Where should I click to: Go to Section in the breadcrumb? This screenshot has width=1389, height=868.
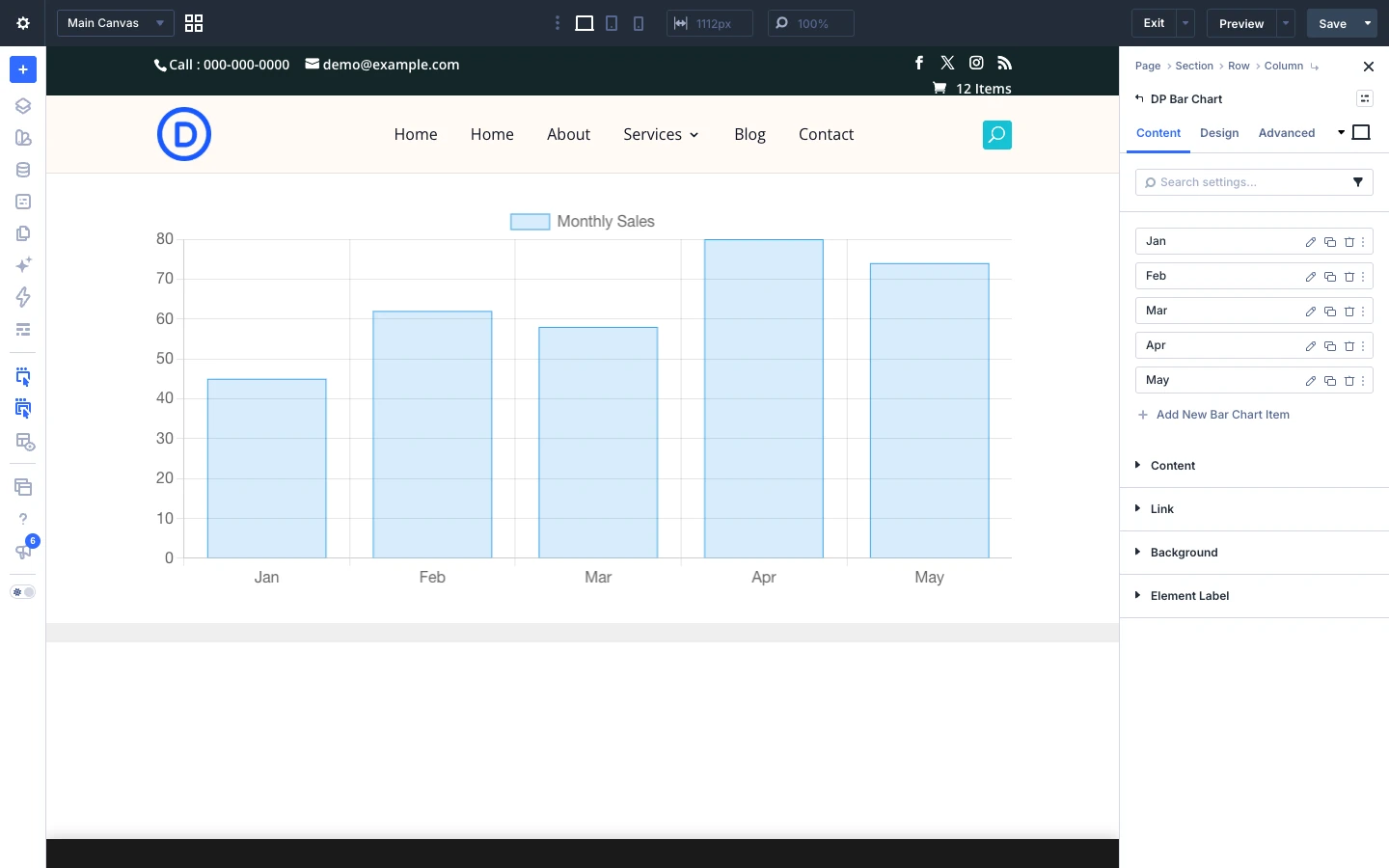pos(1194,66)
